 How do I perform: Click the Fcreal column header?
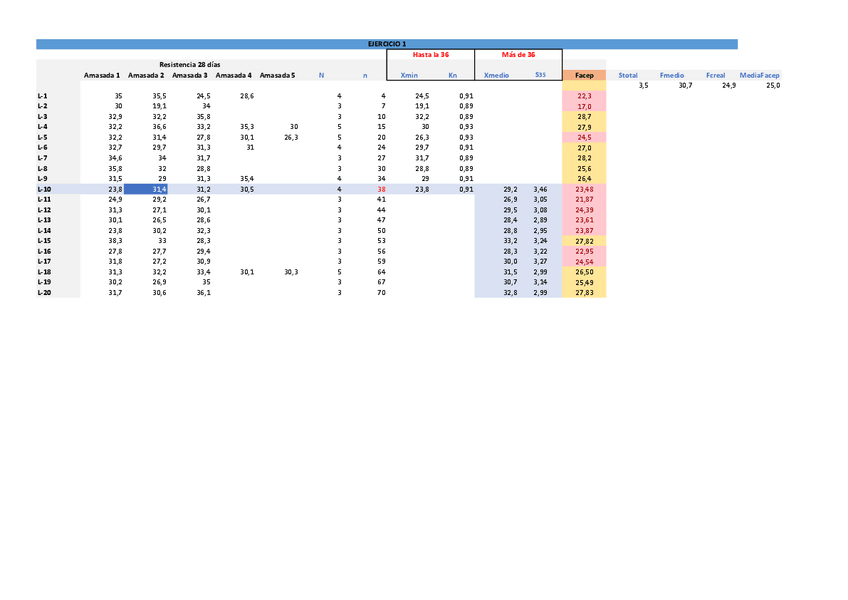[x=715, y=75]
